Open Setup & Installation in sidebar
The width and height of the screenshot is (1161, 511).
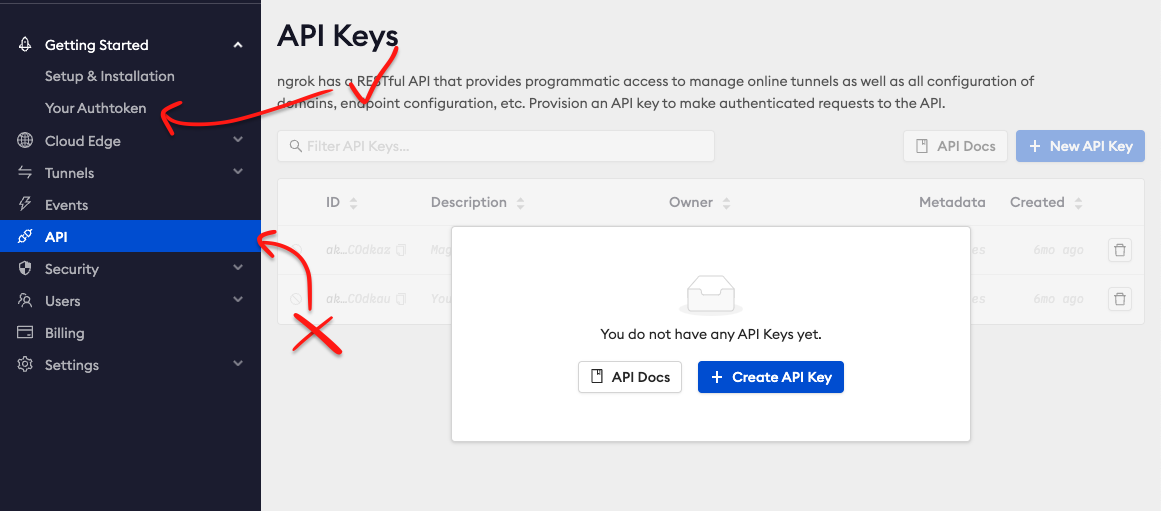click(110, 76)
